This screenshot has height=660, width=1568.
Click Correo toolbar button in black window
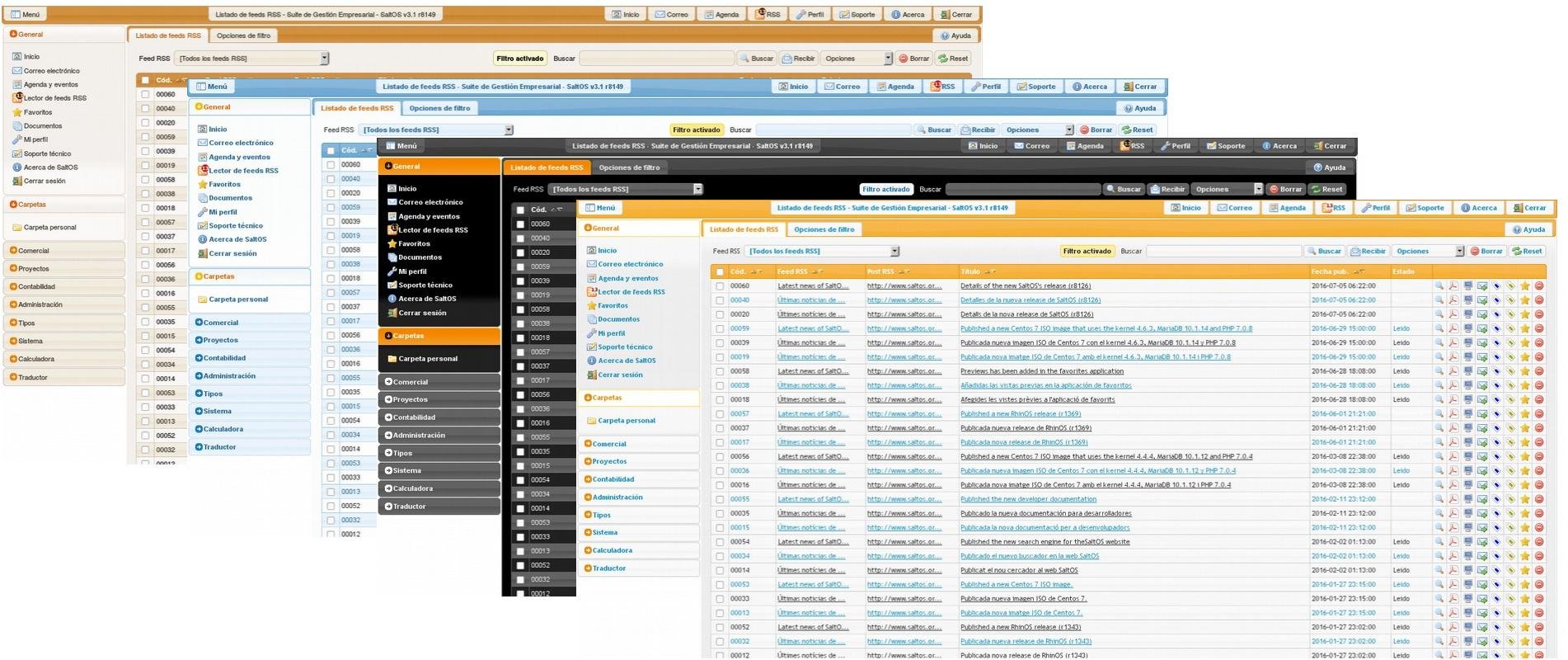click(1032, 146)
